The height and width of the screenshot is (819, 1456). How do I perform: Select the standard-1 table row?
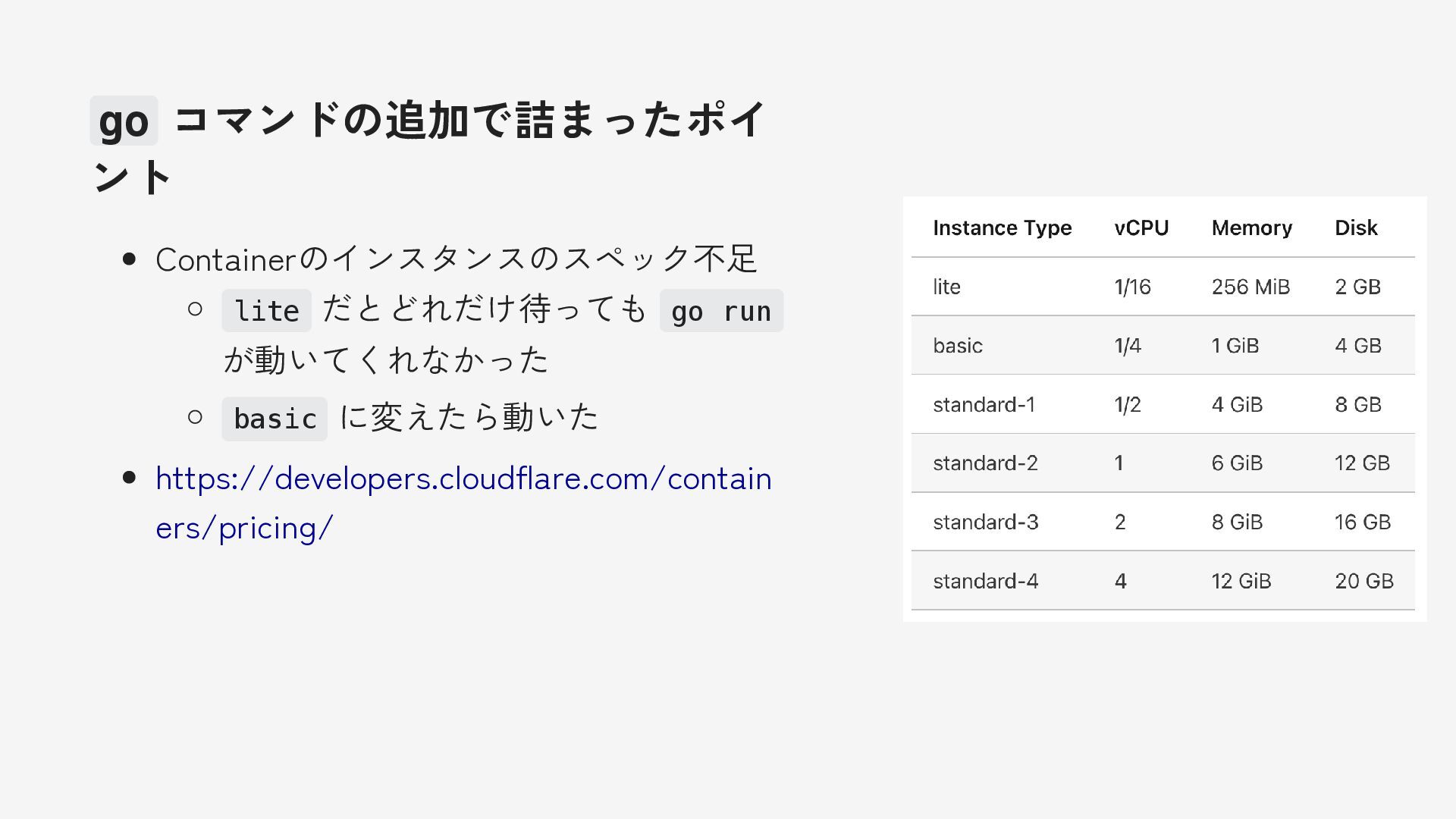pyautogui.click(x=984, y=405)
